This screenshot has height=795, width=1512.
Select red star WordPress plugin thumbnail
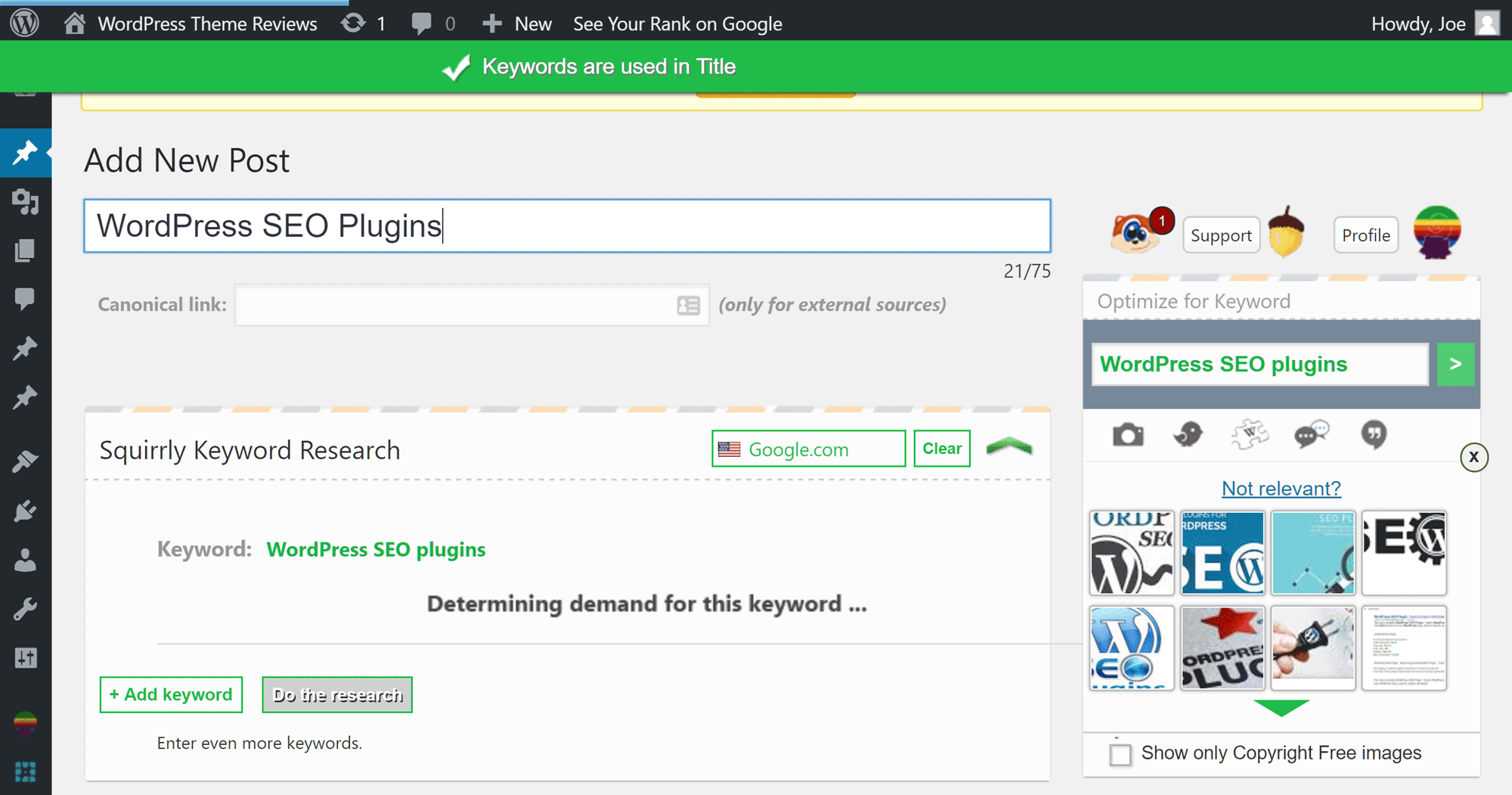(1222, 648)
